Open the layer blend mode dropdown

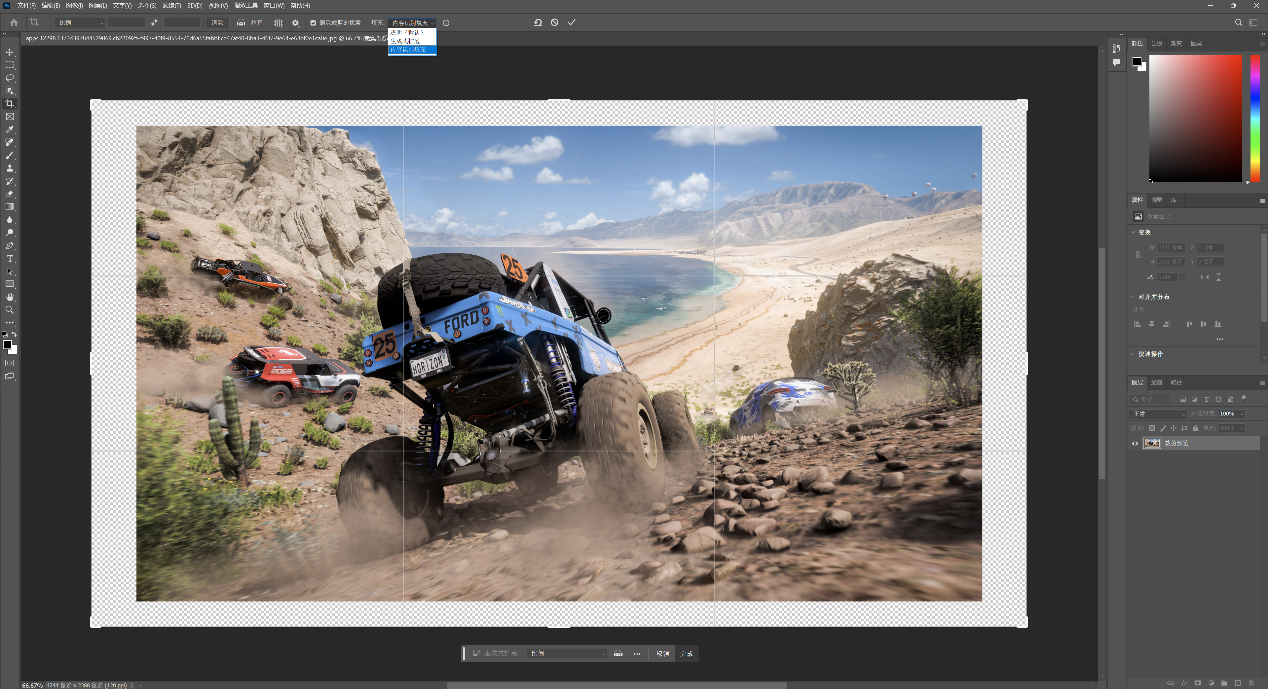pyautogui.click(x=1158, y=413)
